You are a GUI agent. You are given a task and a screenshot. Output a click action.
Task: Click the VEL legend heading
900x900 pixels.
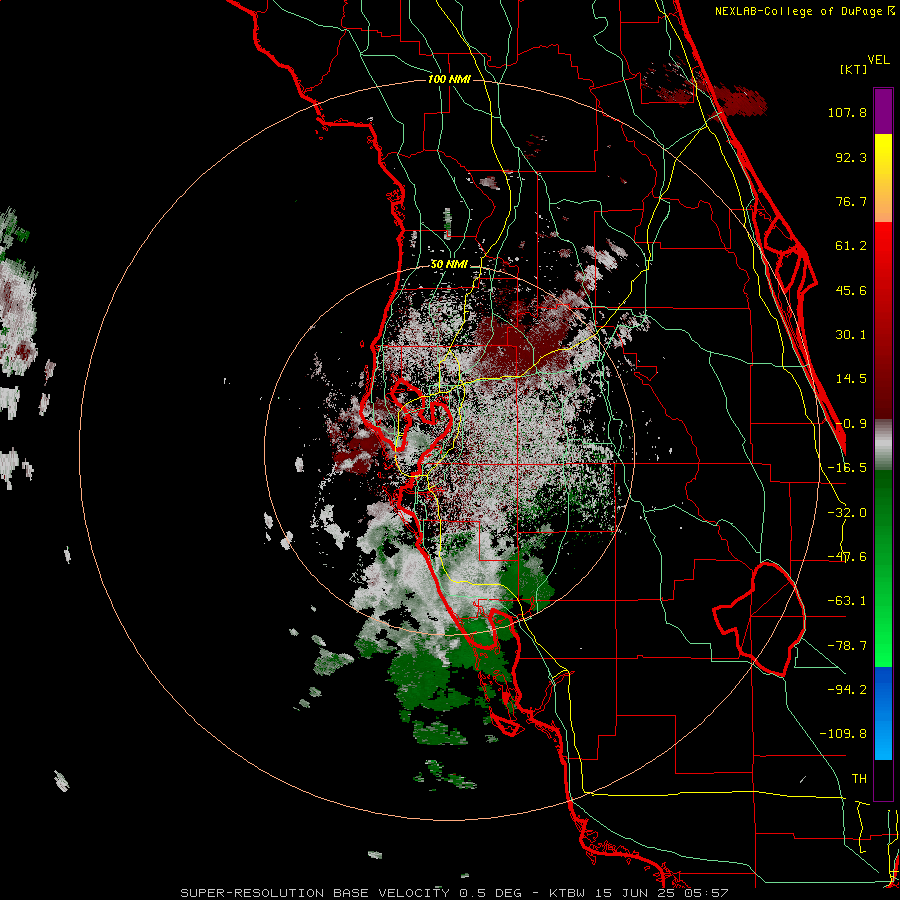click(x=878, y=60)
